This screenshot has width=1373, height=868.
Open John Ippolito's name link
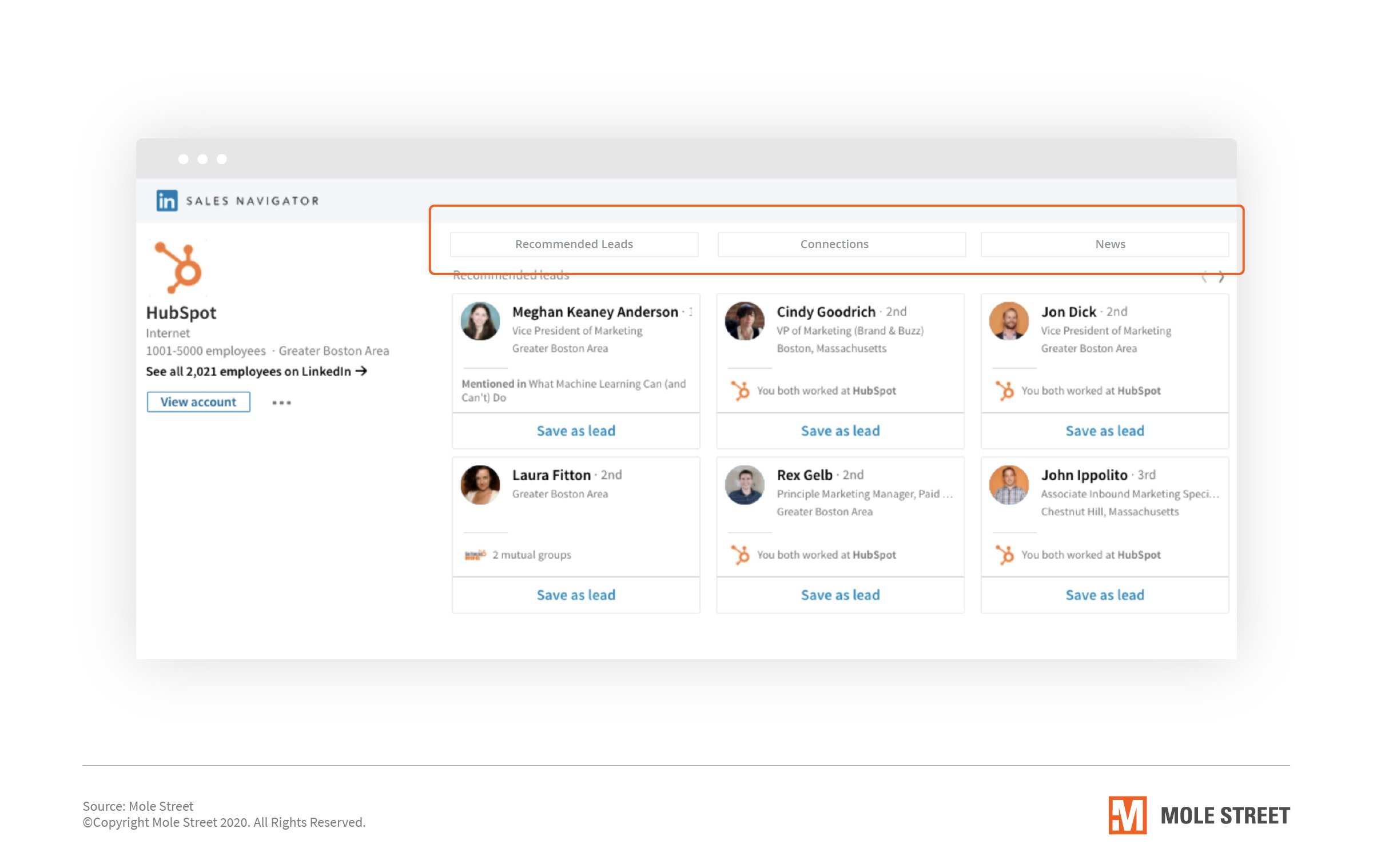click(x=1084, y=475)
